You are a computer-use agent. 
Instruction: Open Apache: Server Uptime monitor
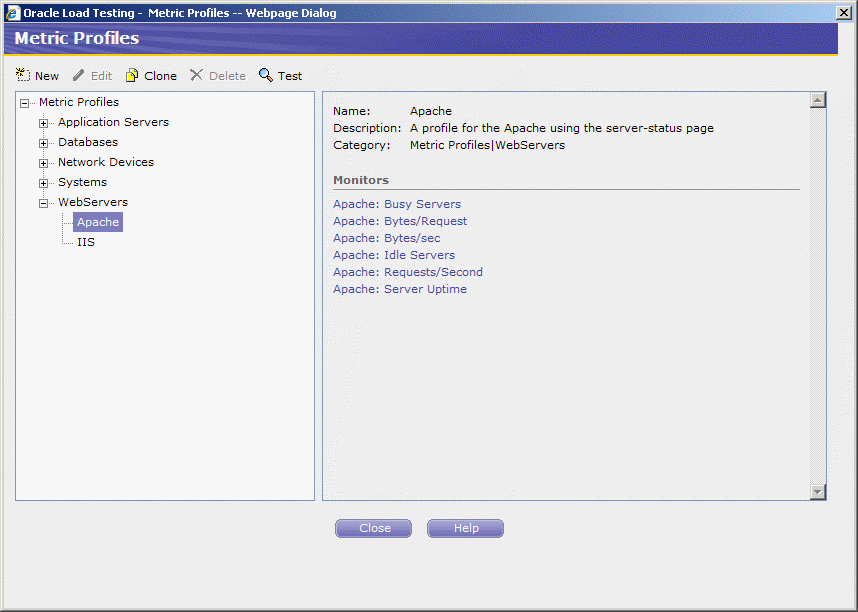pyautogui.click(x=400, y=289)
